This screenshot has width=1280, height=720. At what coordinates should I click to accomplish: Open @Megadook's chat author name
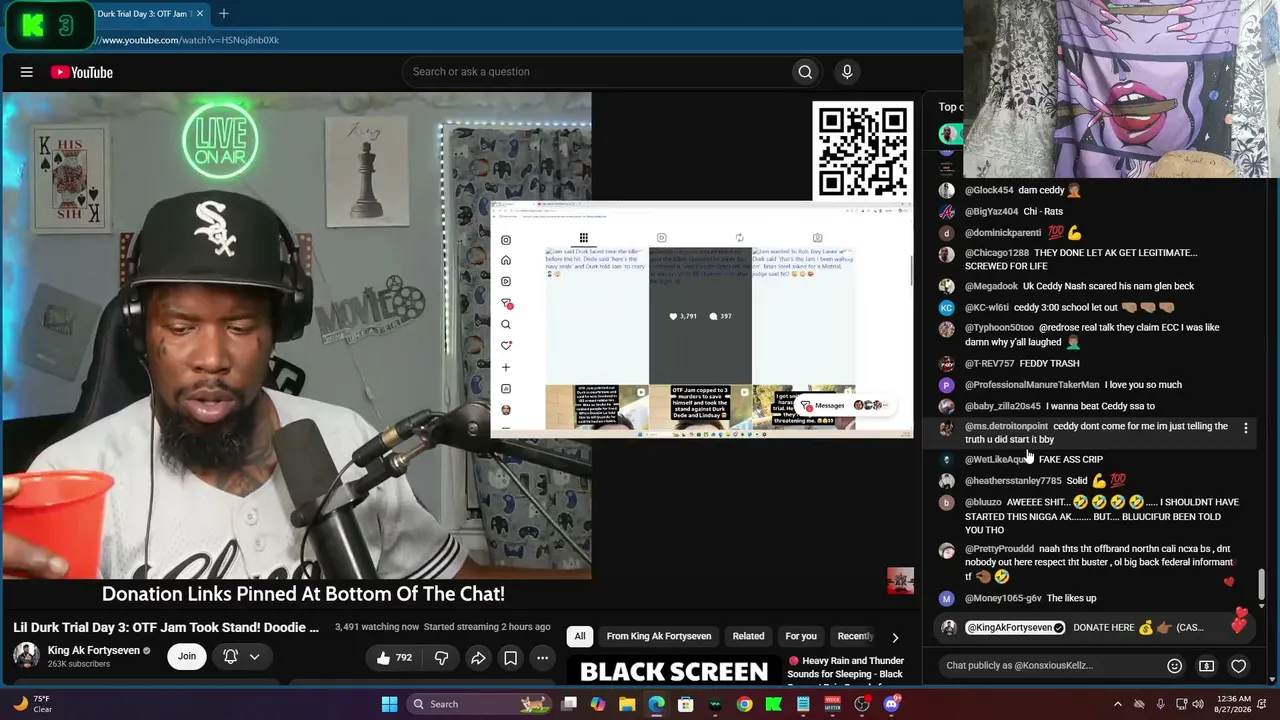[x=990, y=286]
